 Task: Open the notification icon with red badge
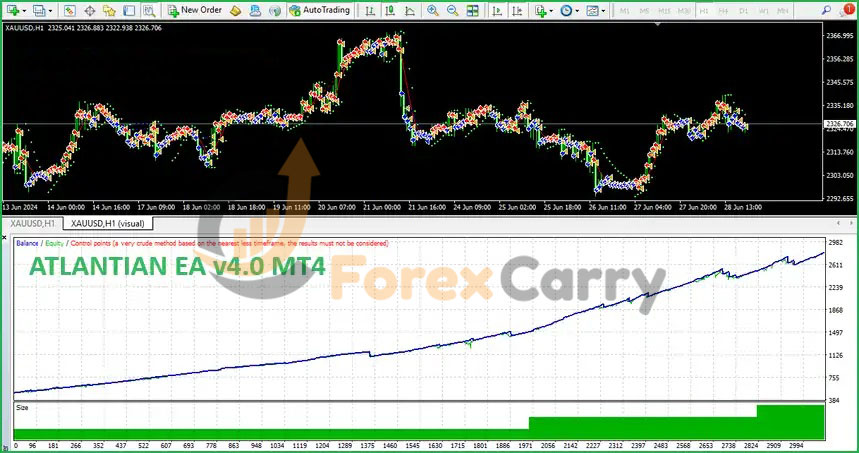pos(846,9)
